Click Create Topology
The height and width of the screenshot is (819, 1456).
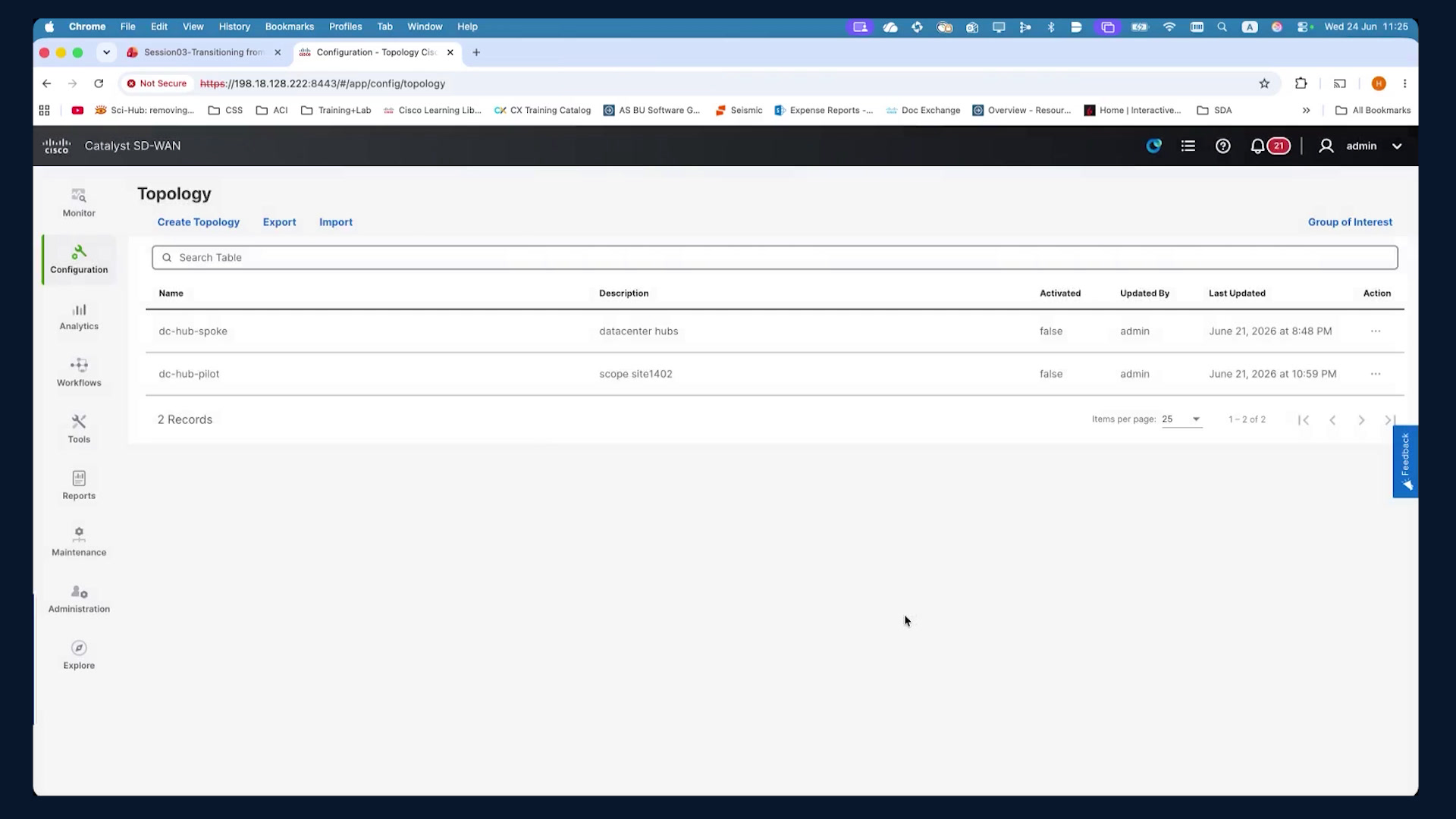[198, 222]
